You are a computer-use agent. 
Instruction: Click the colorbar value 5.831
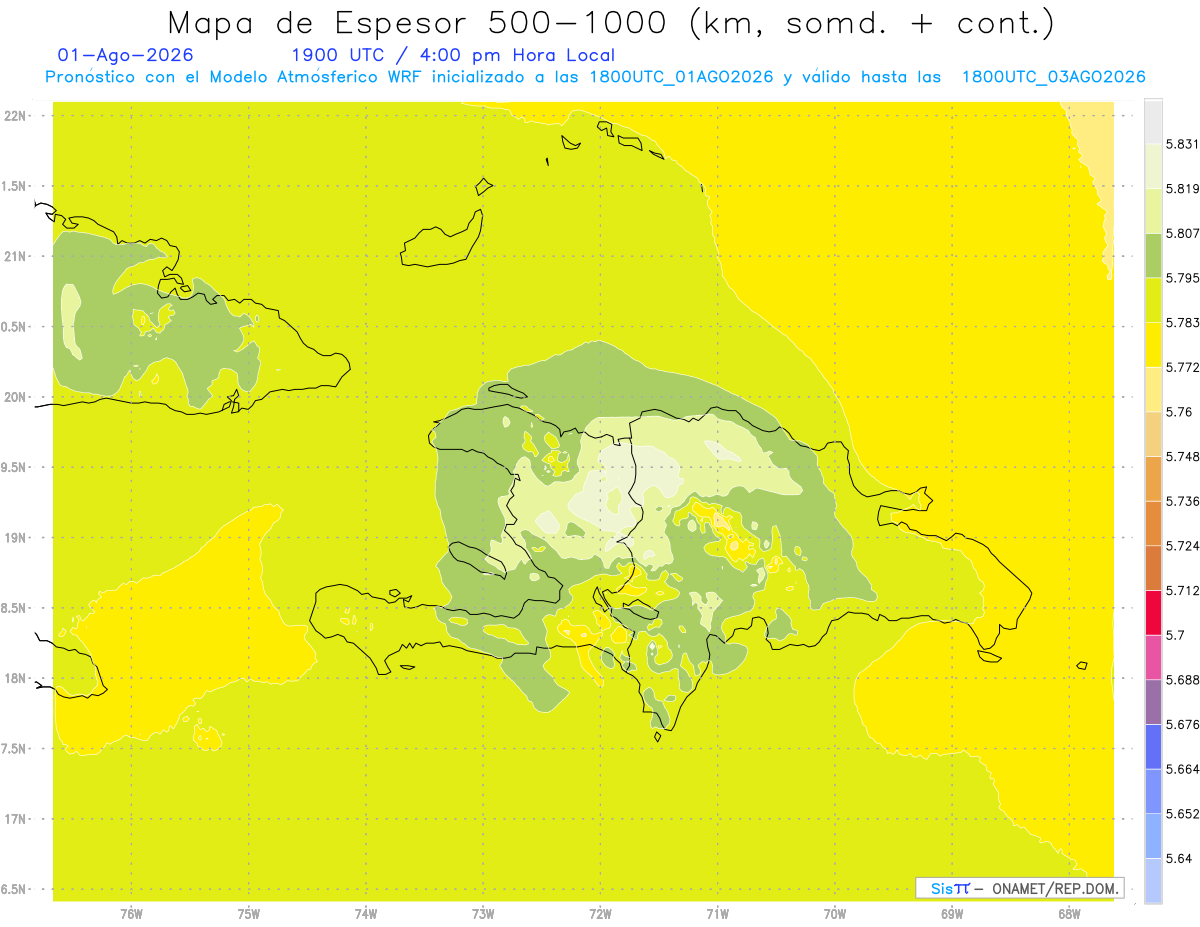point(1183,144)
